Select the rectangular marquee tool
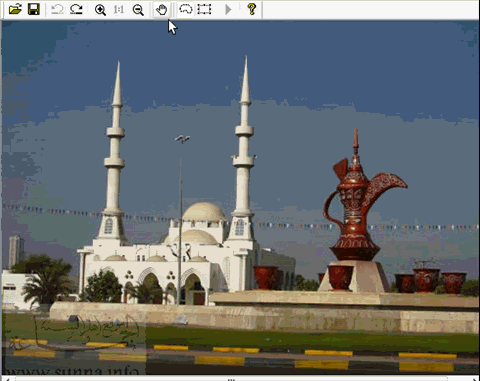Viewport: 480px width, 381px height. pyautogui.click(x=204, y=9)
